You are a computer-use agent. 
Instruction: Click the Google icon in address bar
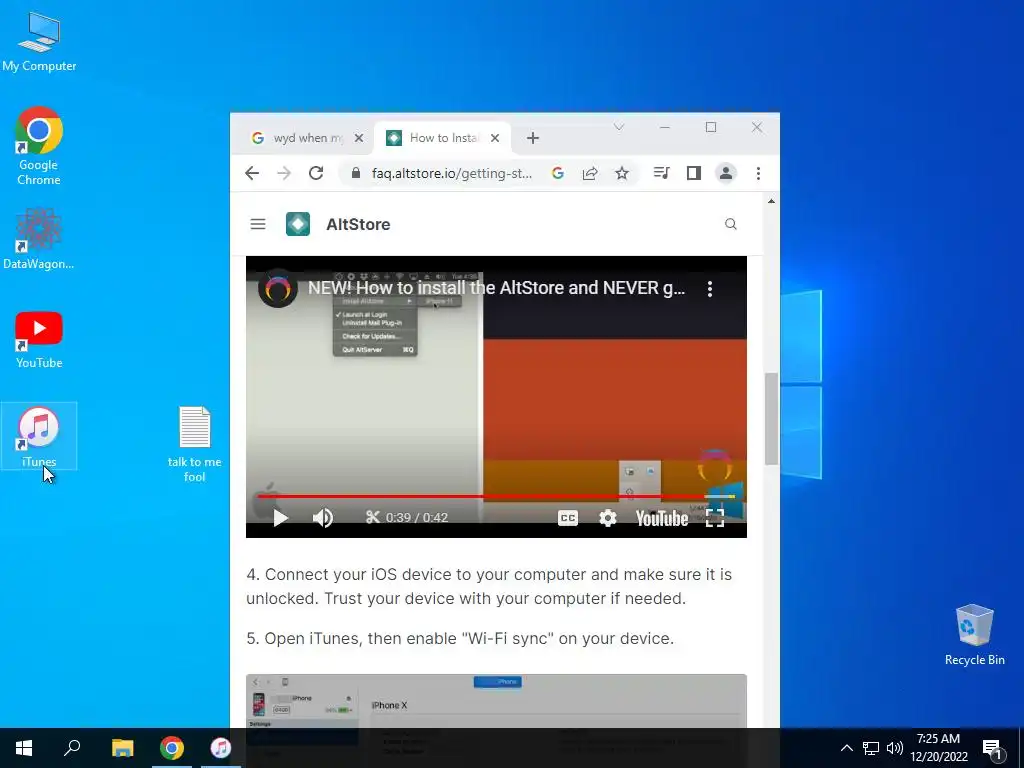[x=558, y=173]
